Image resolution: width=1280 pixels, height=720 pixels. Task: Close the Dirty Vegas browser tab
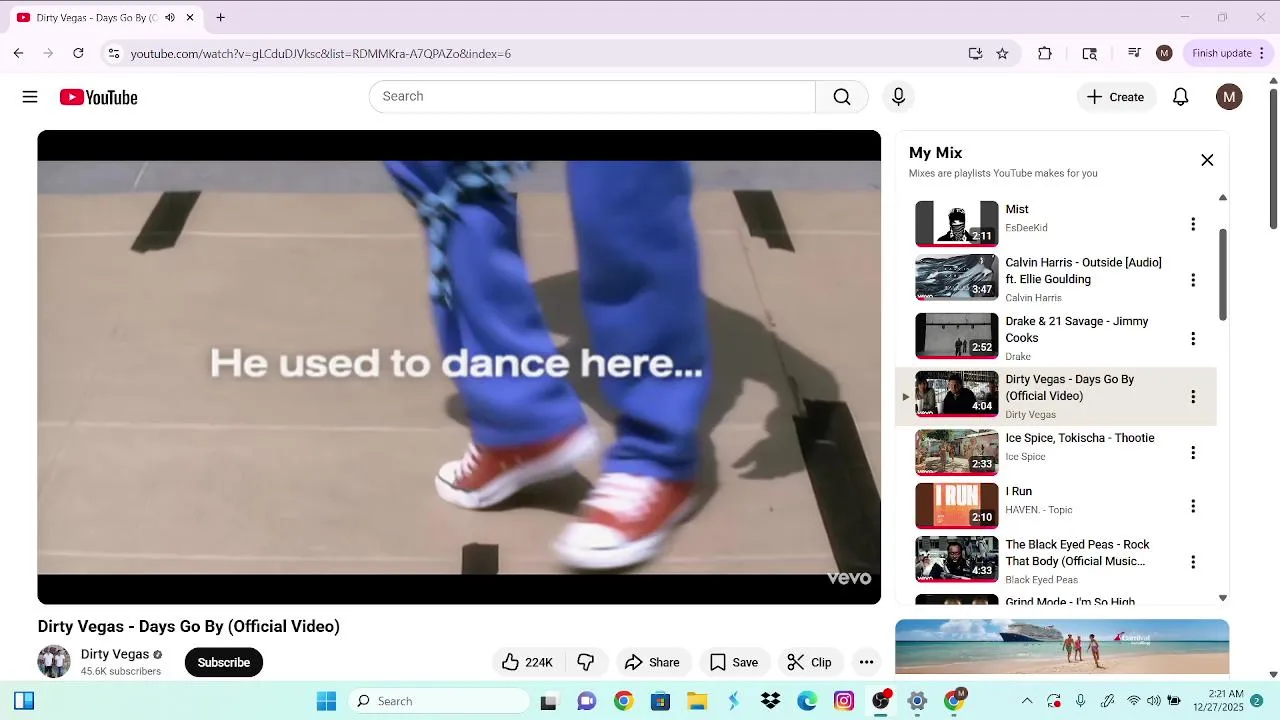(x=190, y=17)
